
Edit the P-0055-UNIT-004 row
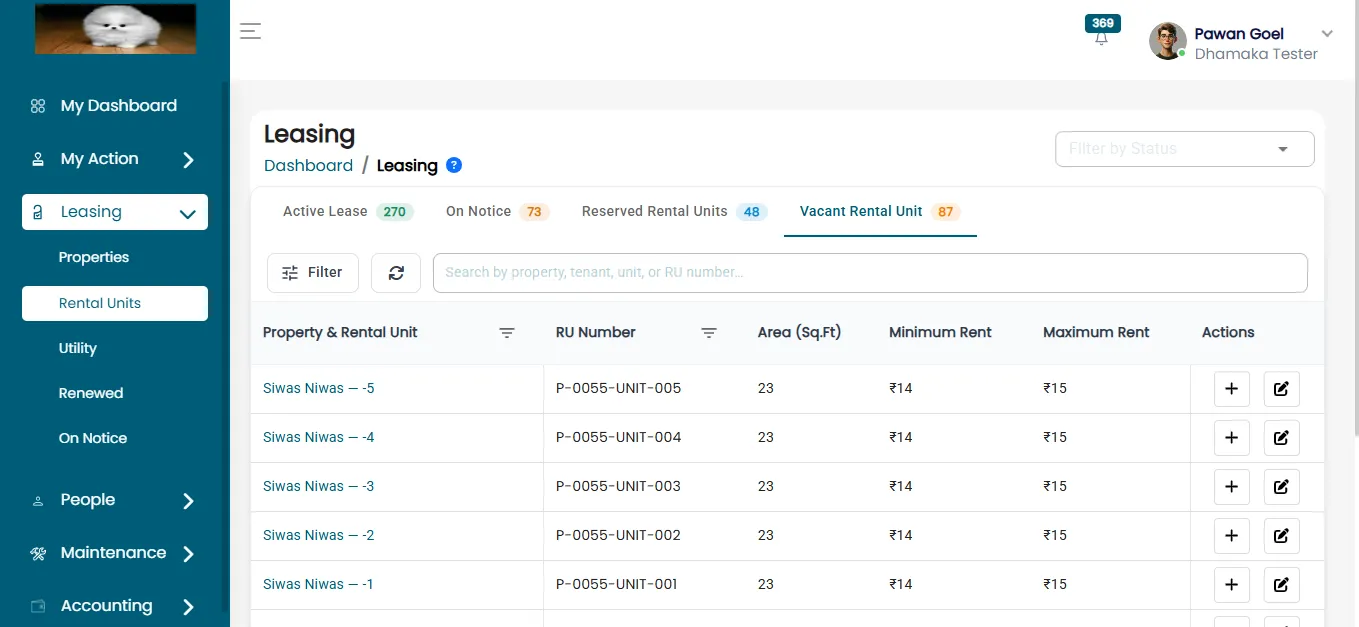1282,438
